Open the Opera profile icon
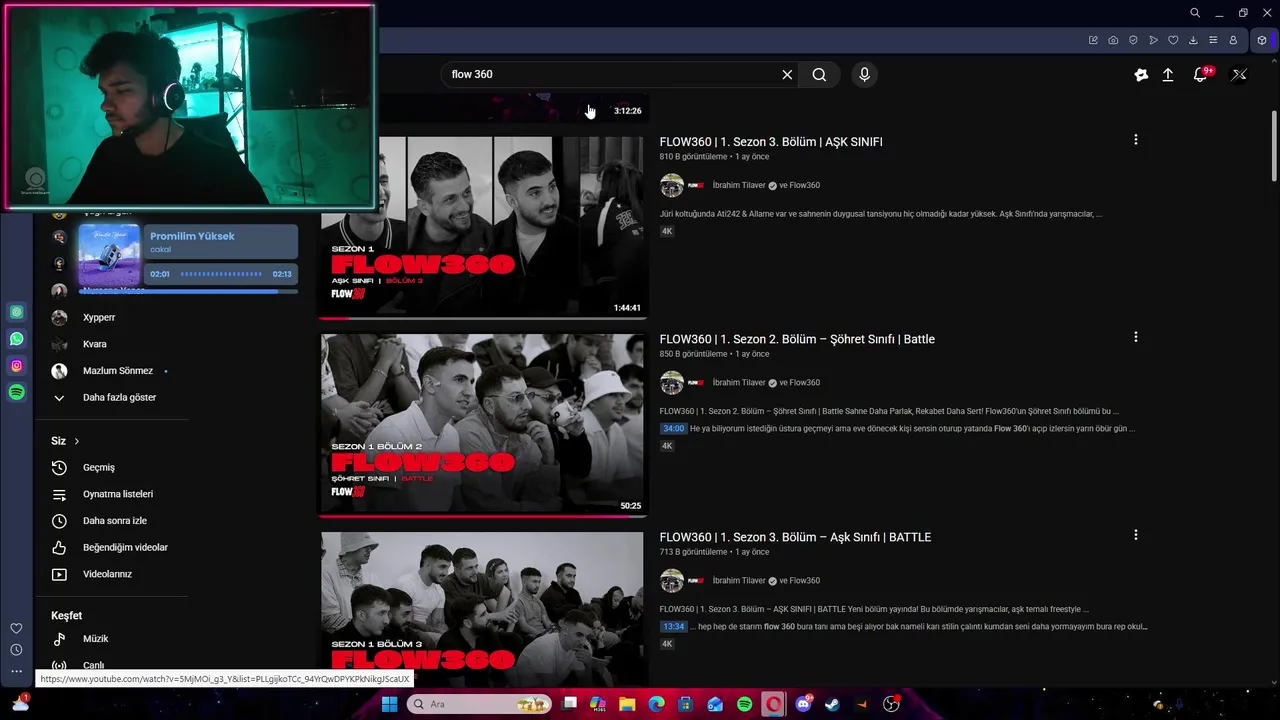 pos(1233,40)
